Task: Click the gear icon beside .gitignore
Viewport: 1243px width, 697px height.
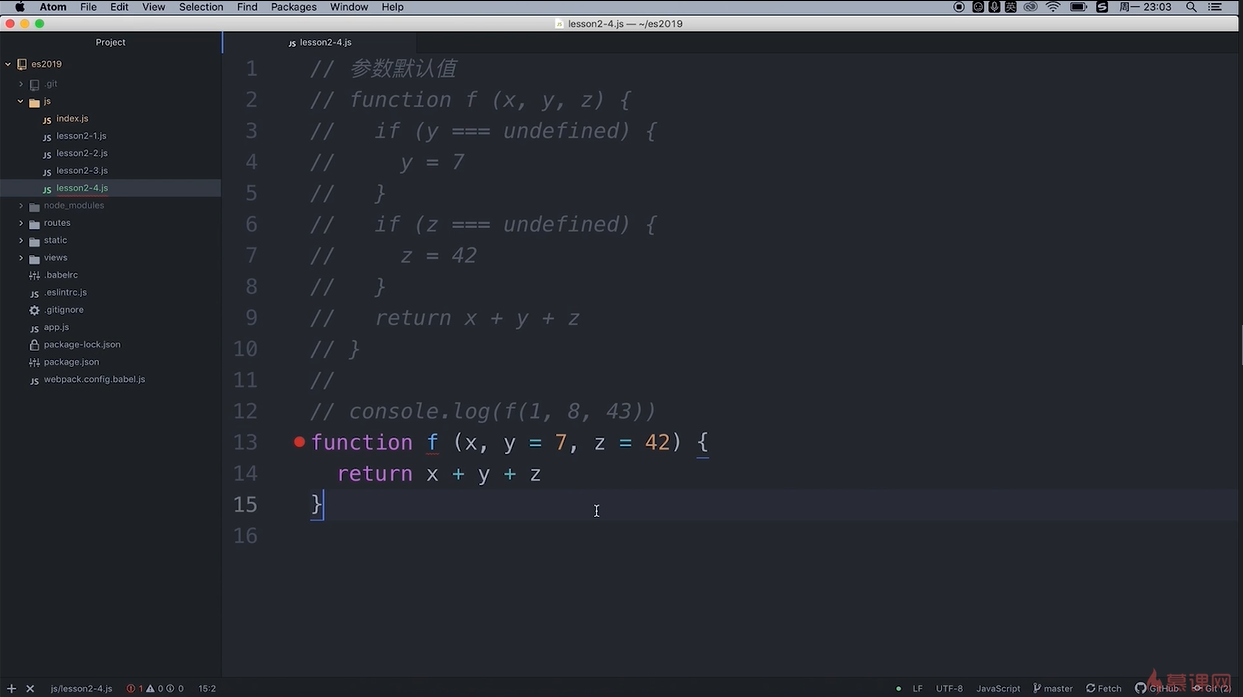Action: point(34,310)
